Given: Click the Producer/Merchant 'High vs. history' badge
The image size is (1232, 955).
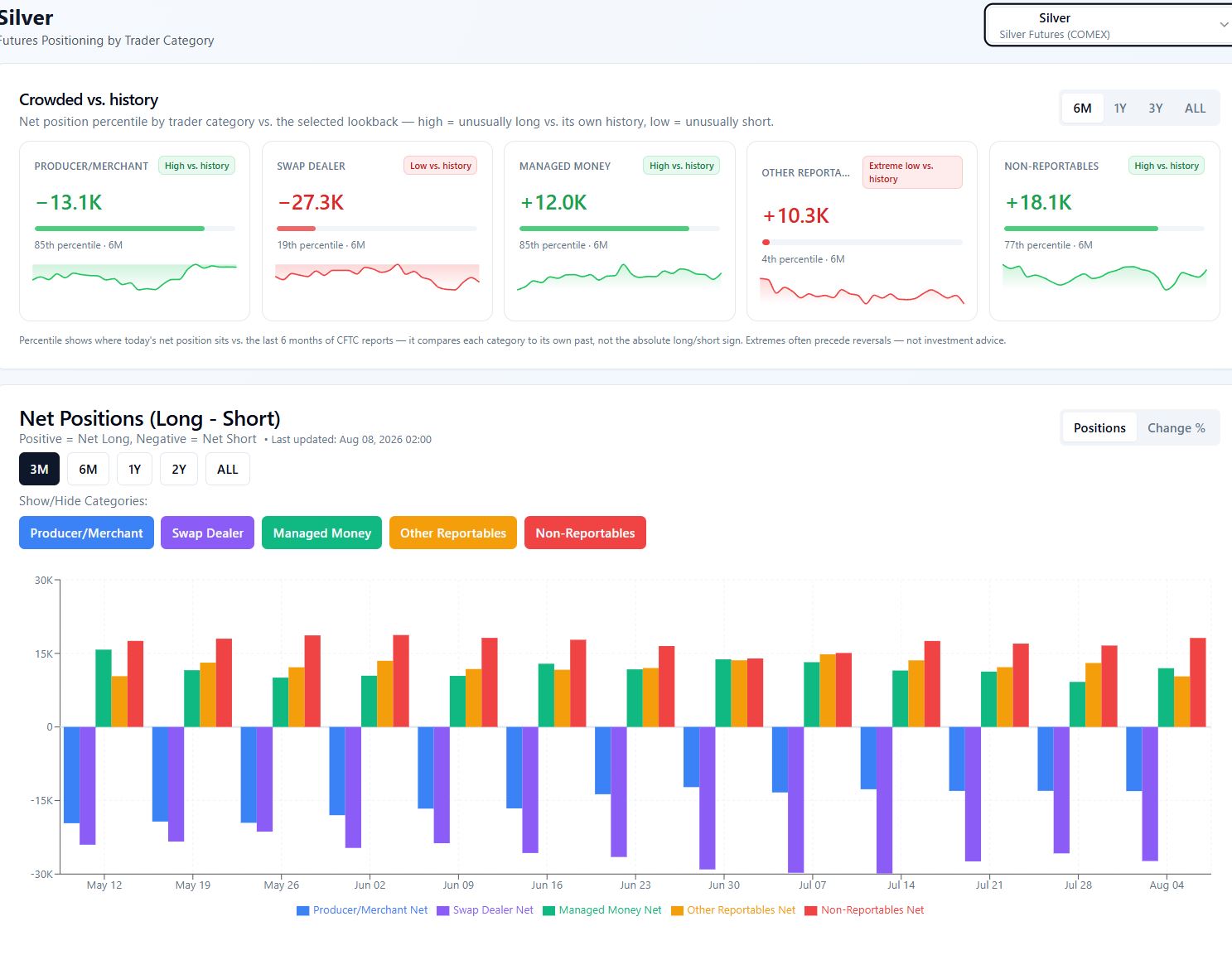Looking at the screenshot, I should 197,166.
